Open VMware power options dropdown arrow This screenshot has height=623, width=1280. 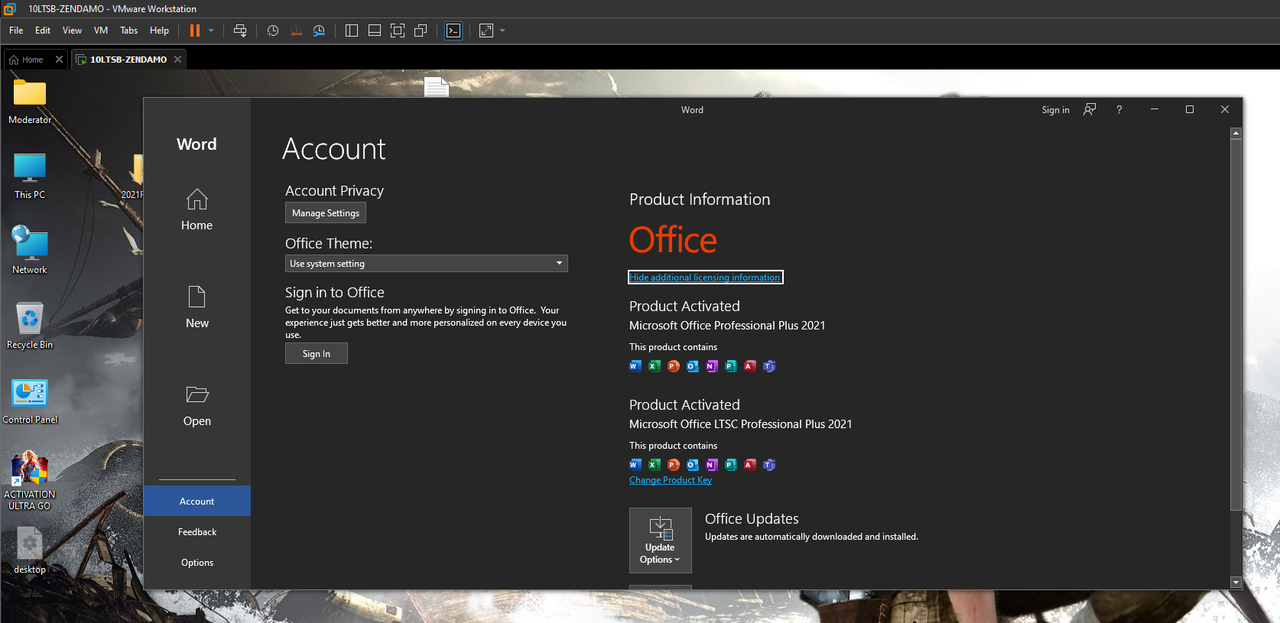point(211,31)
